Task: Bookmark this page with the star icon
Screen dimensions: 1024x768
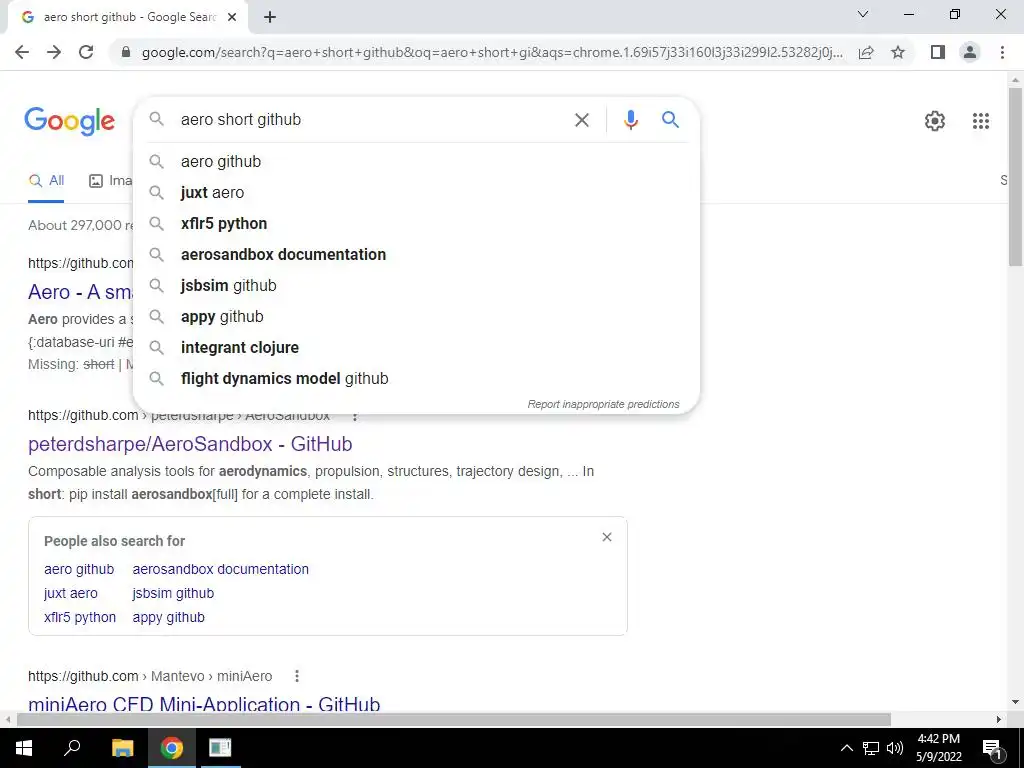Action: point(898,52)
